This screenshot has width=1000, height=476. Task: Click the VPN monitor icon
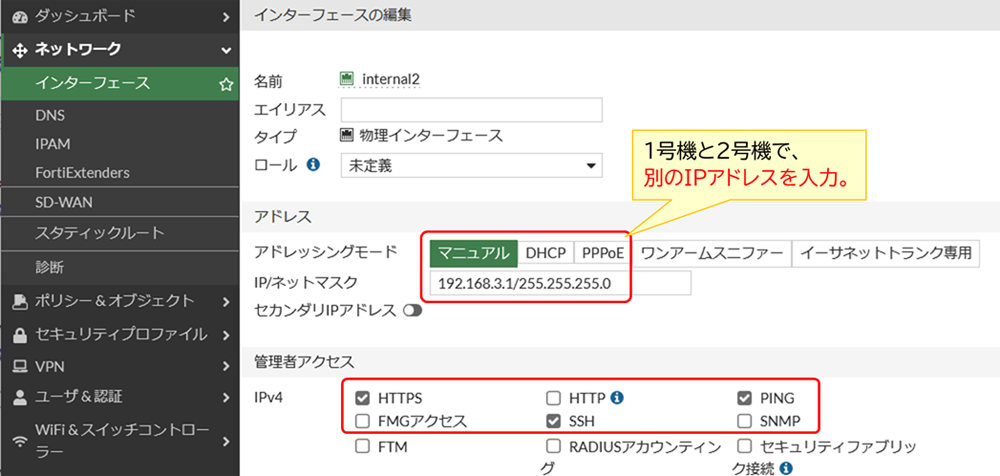(20, 366)
